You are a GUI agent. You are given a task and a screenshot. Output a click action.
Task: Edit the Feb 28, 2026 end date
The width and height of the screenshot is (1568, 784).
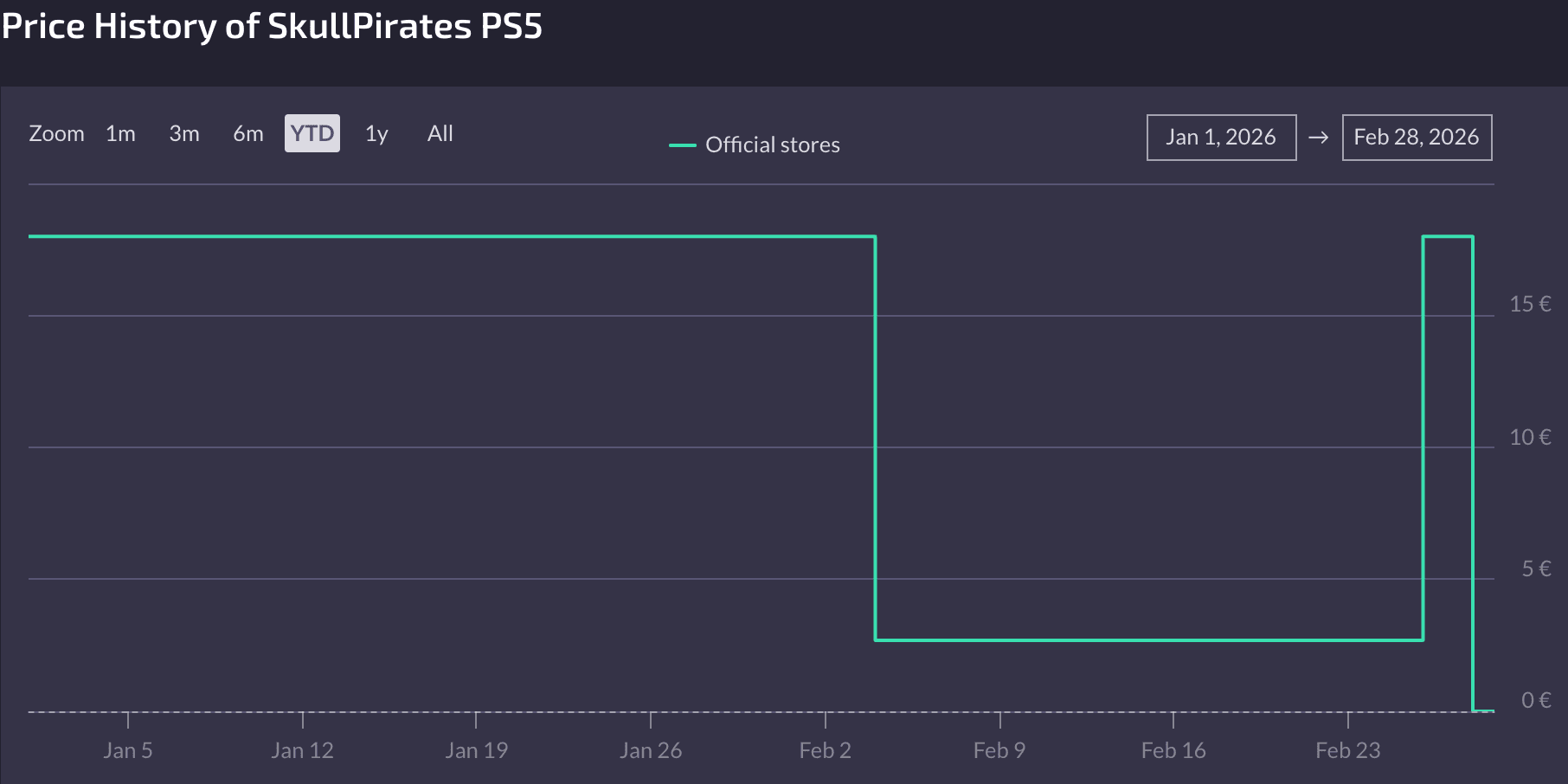click(1417, 138)
